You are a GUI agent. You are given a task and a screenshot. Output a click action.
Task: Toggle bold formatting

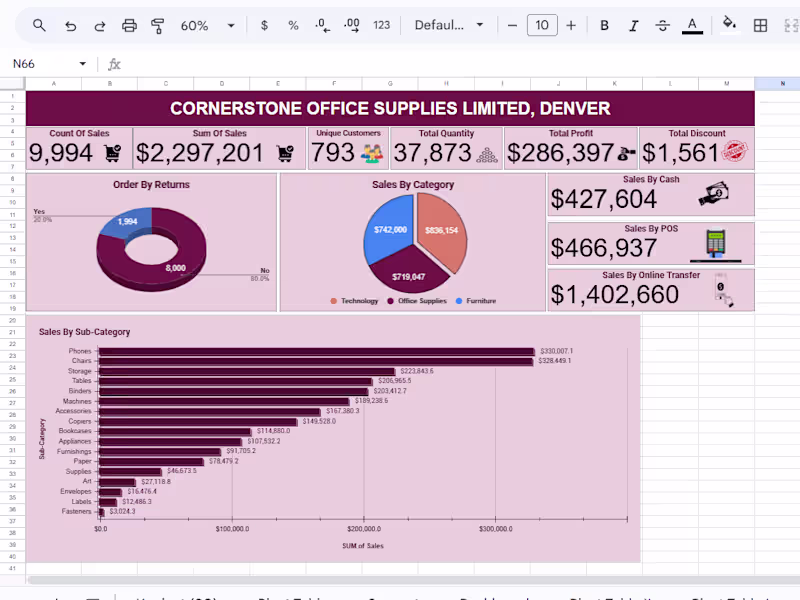[605, 25]
